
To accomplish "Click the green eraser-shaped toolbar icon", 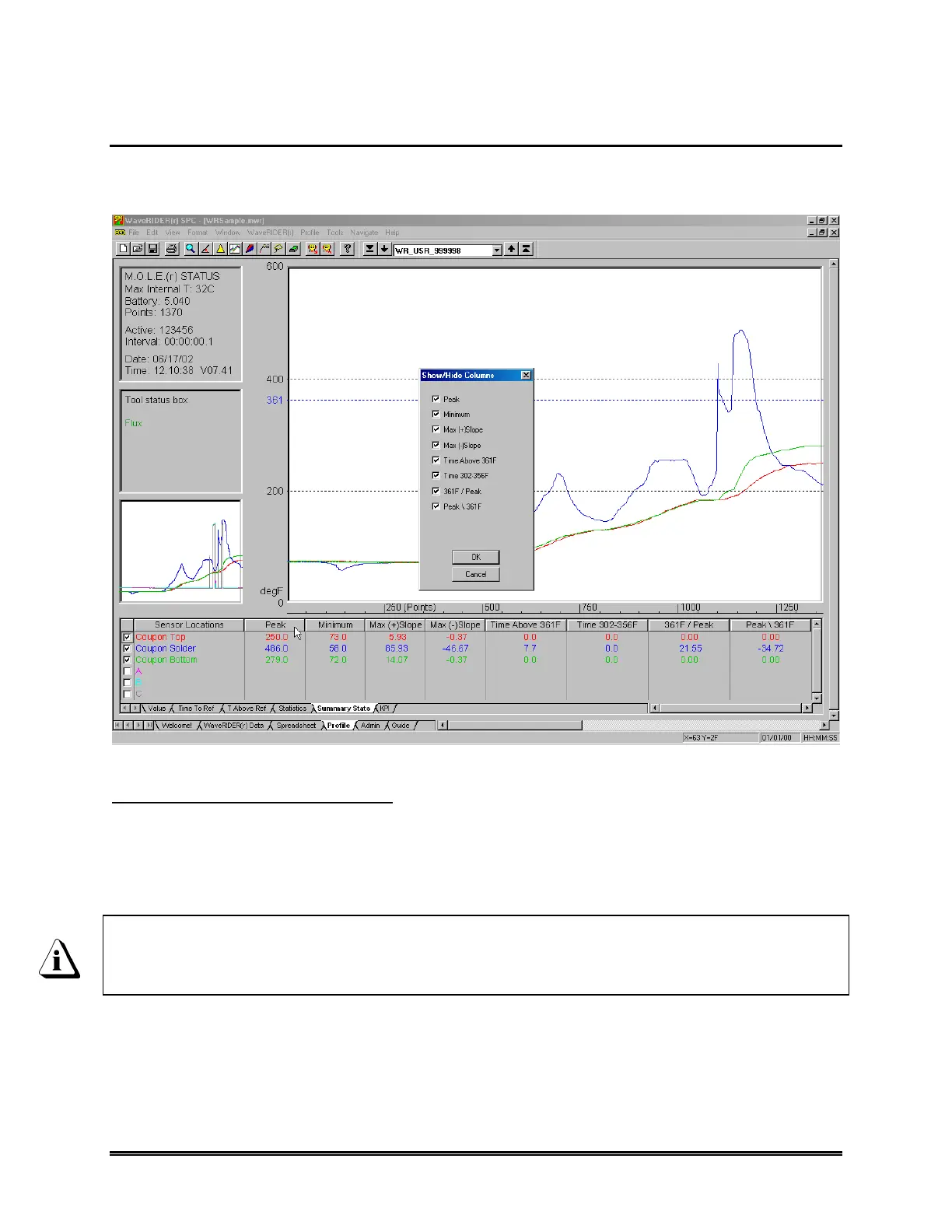I will 293,249.
